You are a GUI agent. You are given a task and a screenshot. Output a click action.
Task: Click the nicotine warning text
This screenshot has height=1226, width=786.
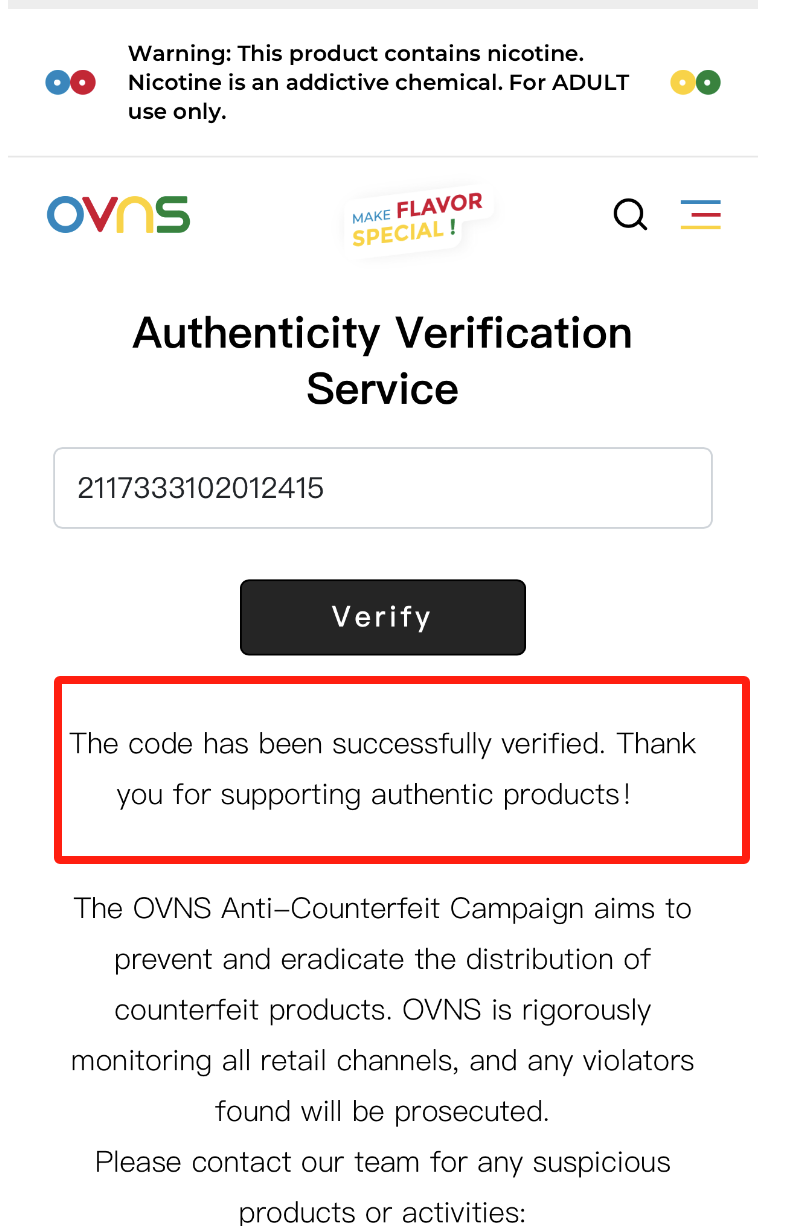(380, 82)
